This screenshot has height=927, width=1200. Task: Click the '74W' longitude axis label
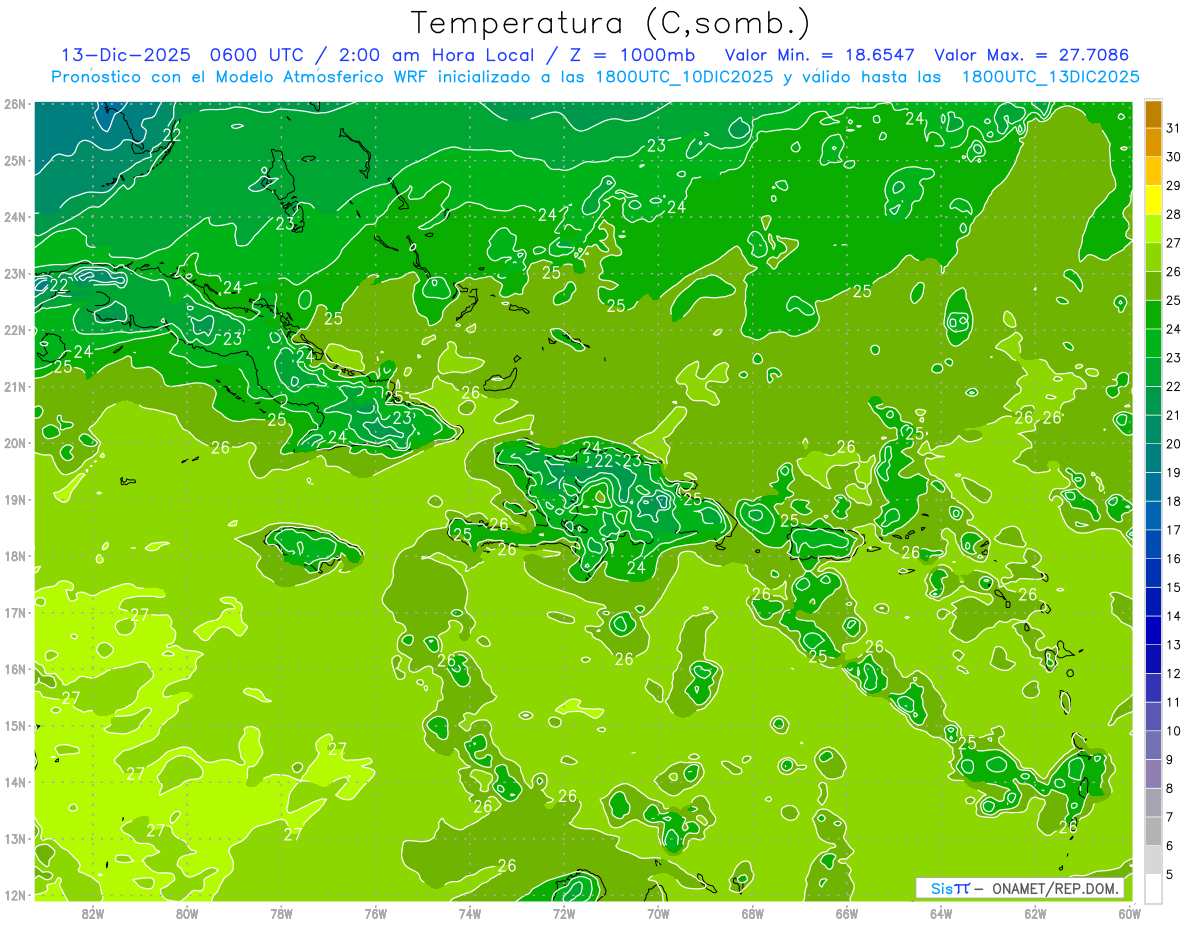469,912
